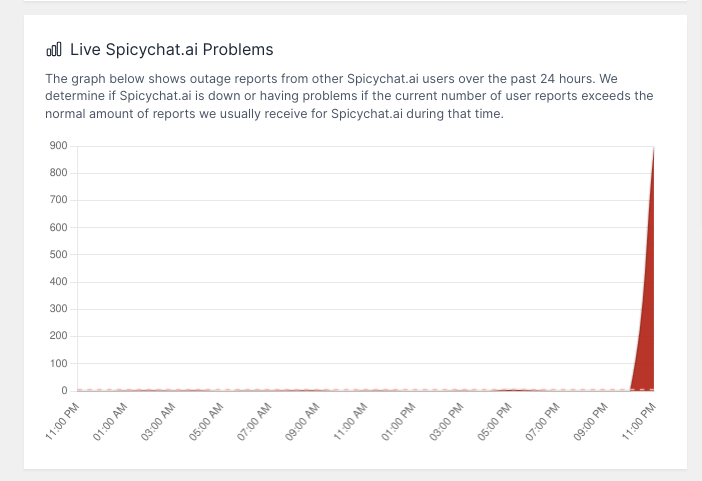
Task: Click the '01:00 AM' x-axis label
Action: (x=110, y=422)
